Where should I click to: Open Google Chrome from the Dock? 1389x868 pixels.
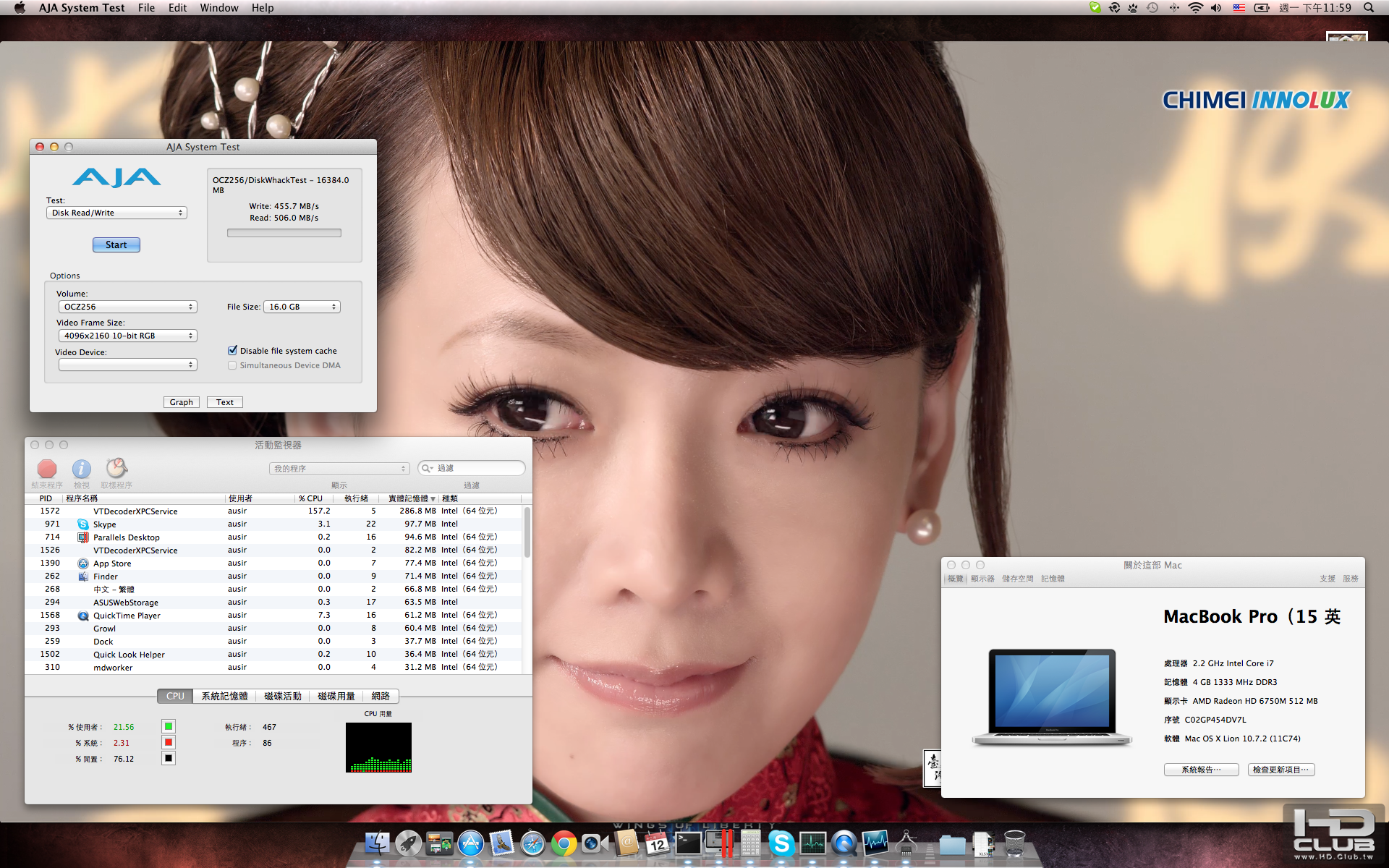[x=564, y=843]
